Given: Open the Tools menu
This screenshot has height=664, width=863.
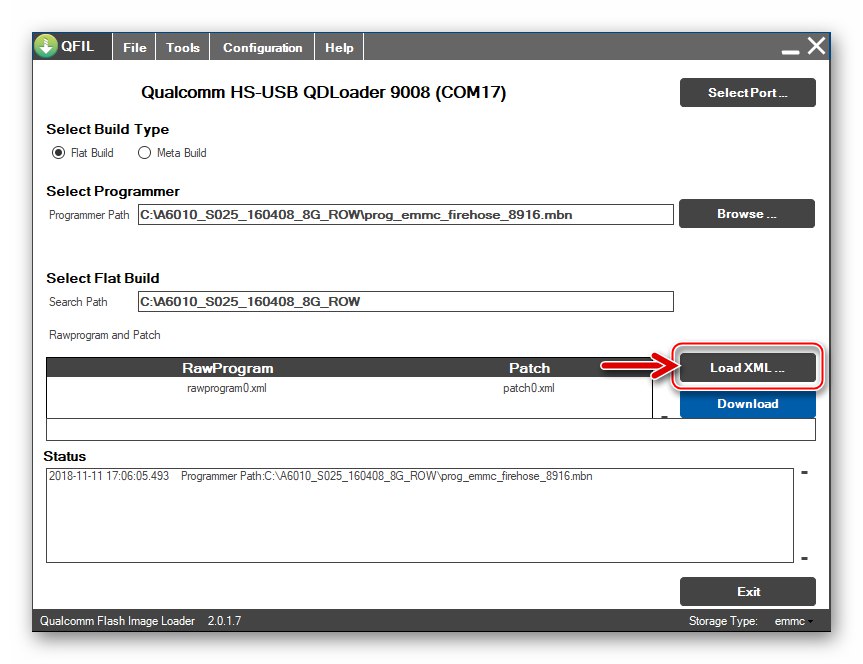Looking at the screenshot, I should [x=183, y=47].
